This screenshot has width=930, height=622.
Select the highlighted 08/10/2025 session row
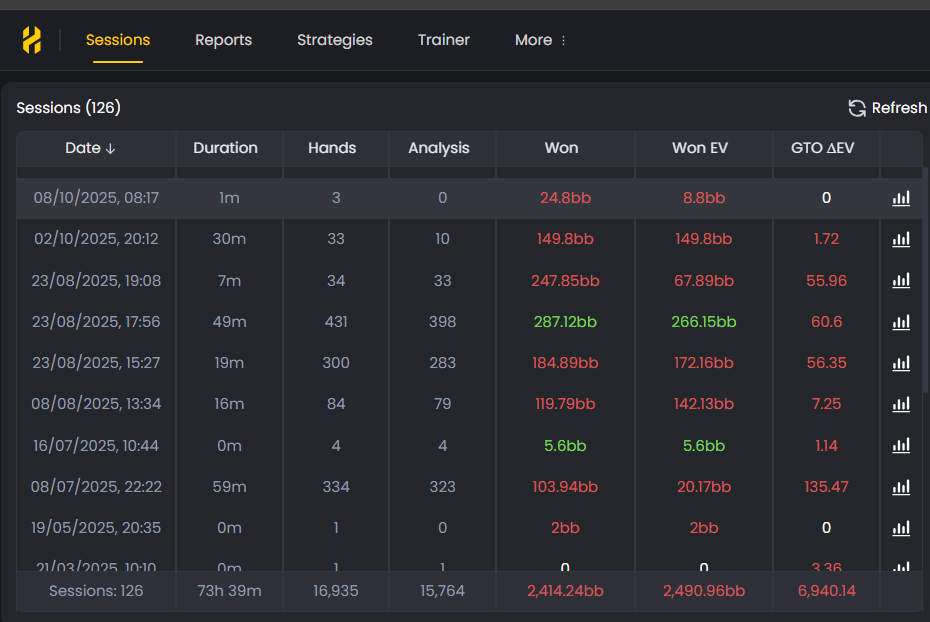click(x=400, y=198)
